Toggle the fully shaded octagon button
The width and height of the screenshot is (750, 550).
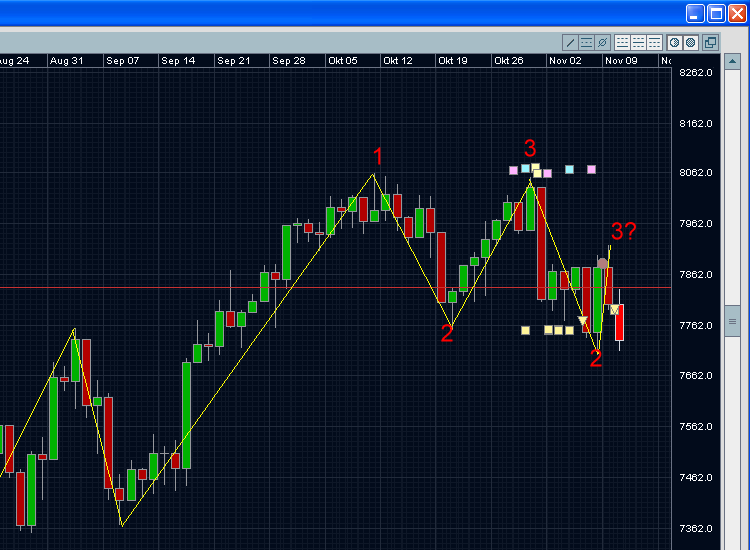(x=691, y=43)
